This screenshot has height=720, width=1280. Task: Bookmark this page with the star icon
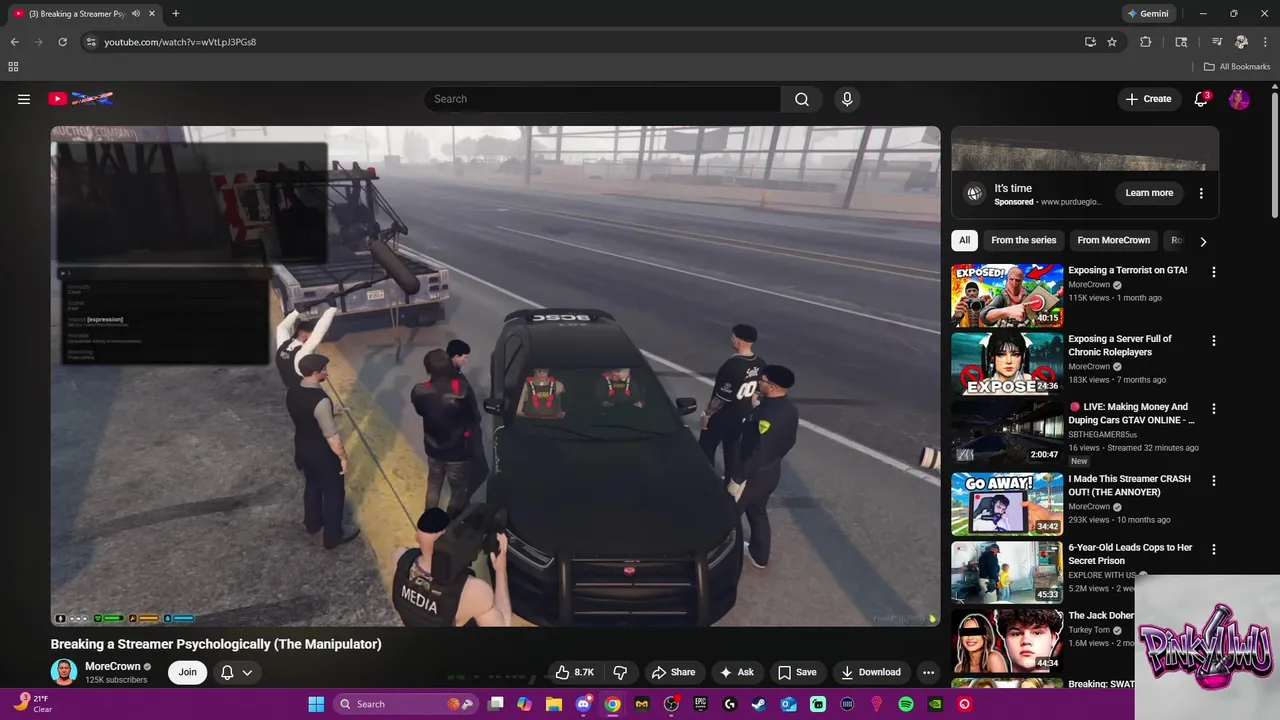(1112, 42)
